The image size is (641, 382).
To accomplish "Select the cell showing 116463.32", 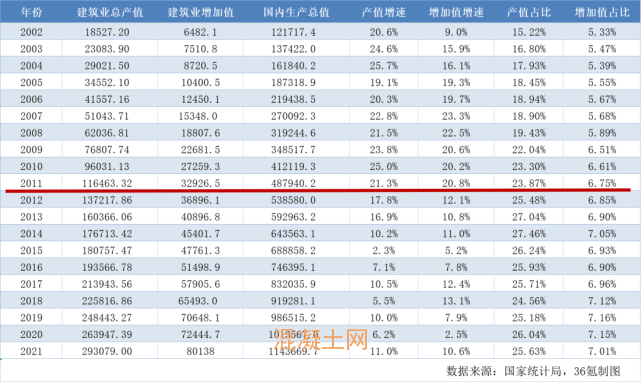I will pos(107,183).
